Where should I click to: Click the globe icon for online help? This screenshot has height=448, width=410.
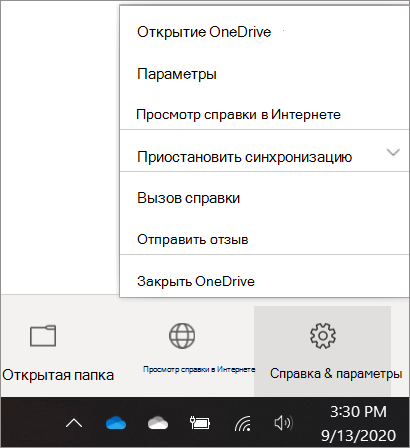182,336
